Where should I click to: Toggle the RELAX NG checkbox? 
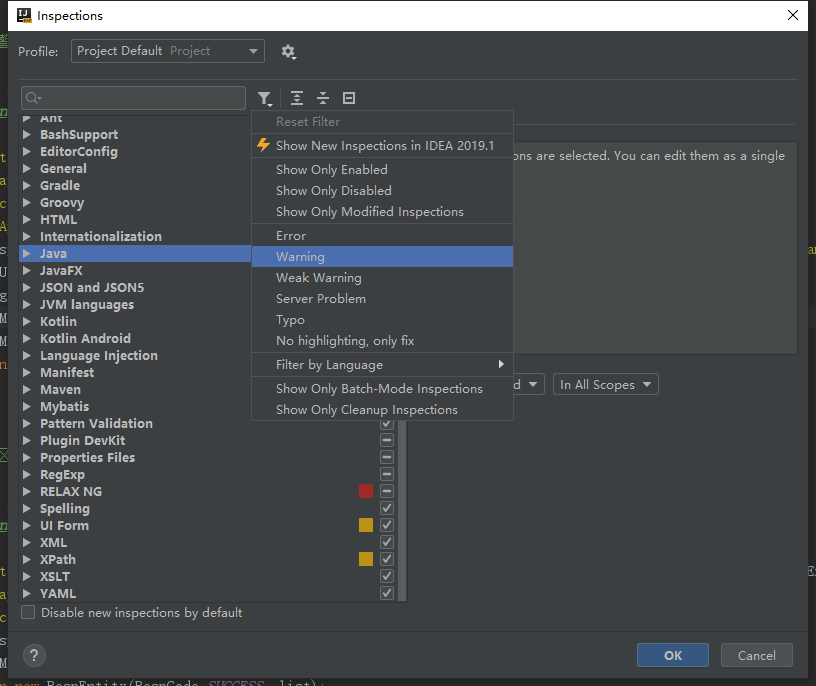click(x=387, y=491)
